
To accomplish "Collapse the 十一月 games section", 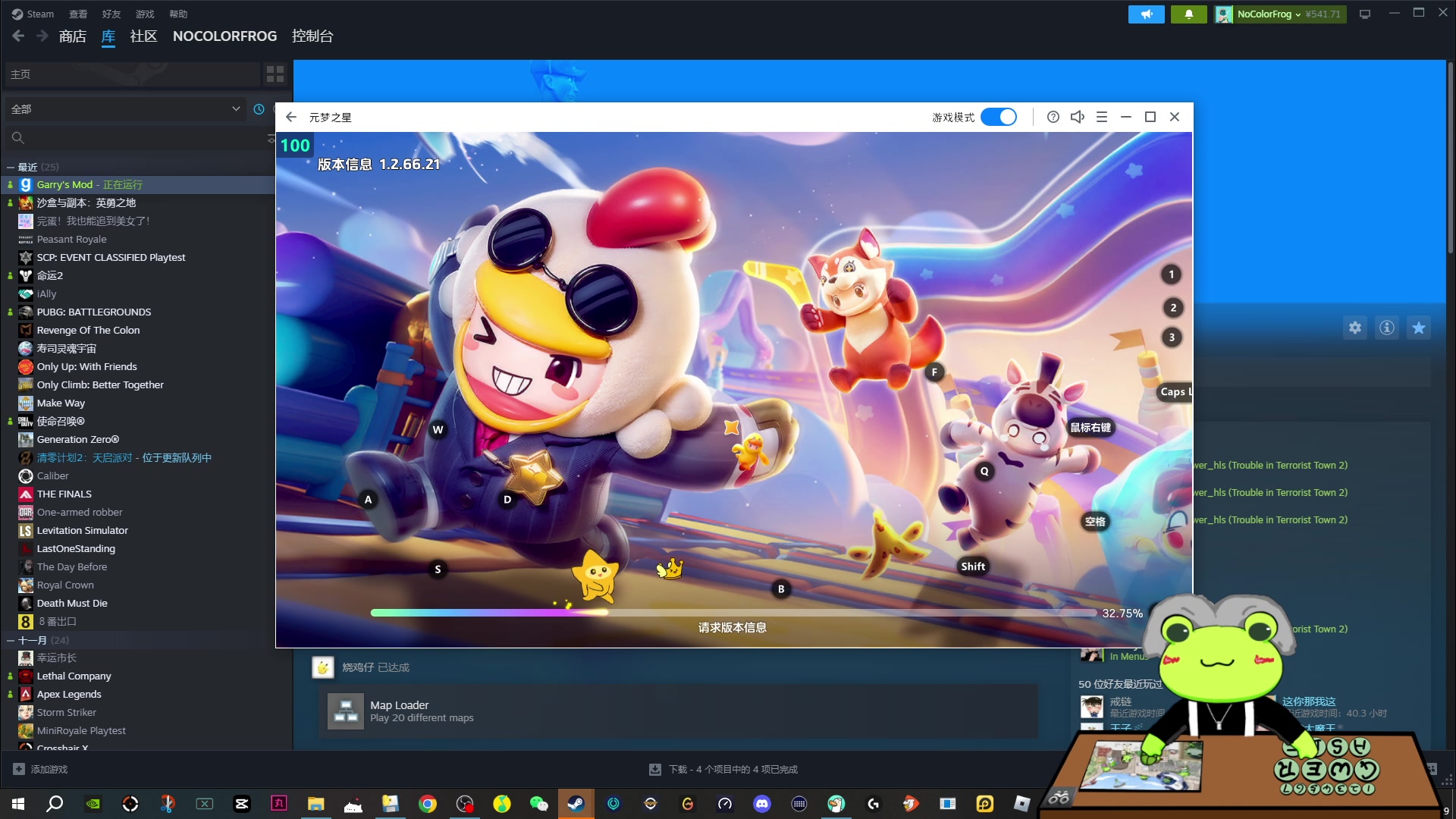I will click(11, 640).
